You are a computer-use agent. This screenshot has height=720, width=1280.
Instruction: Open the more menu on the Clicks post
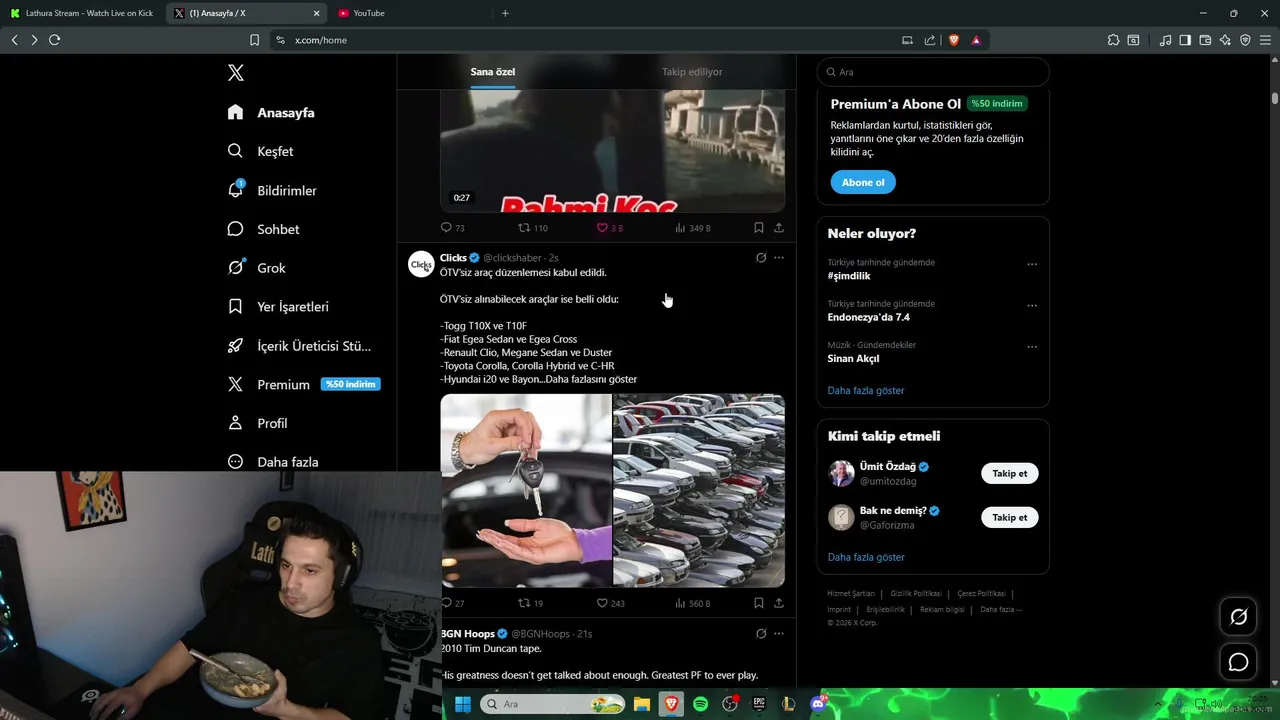point(779,258)
